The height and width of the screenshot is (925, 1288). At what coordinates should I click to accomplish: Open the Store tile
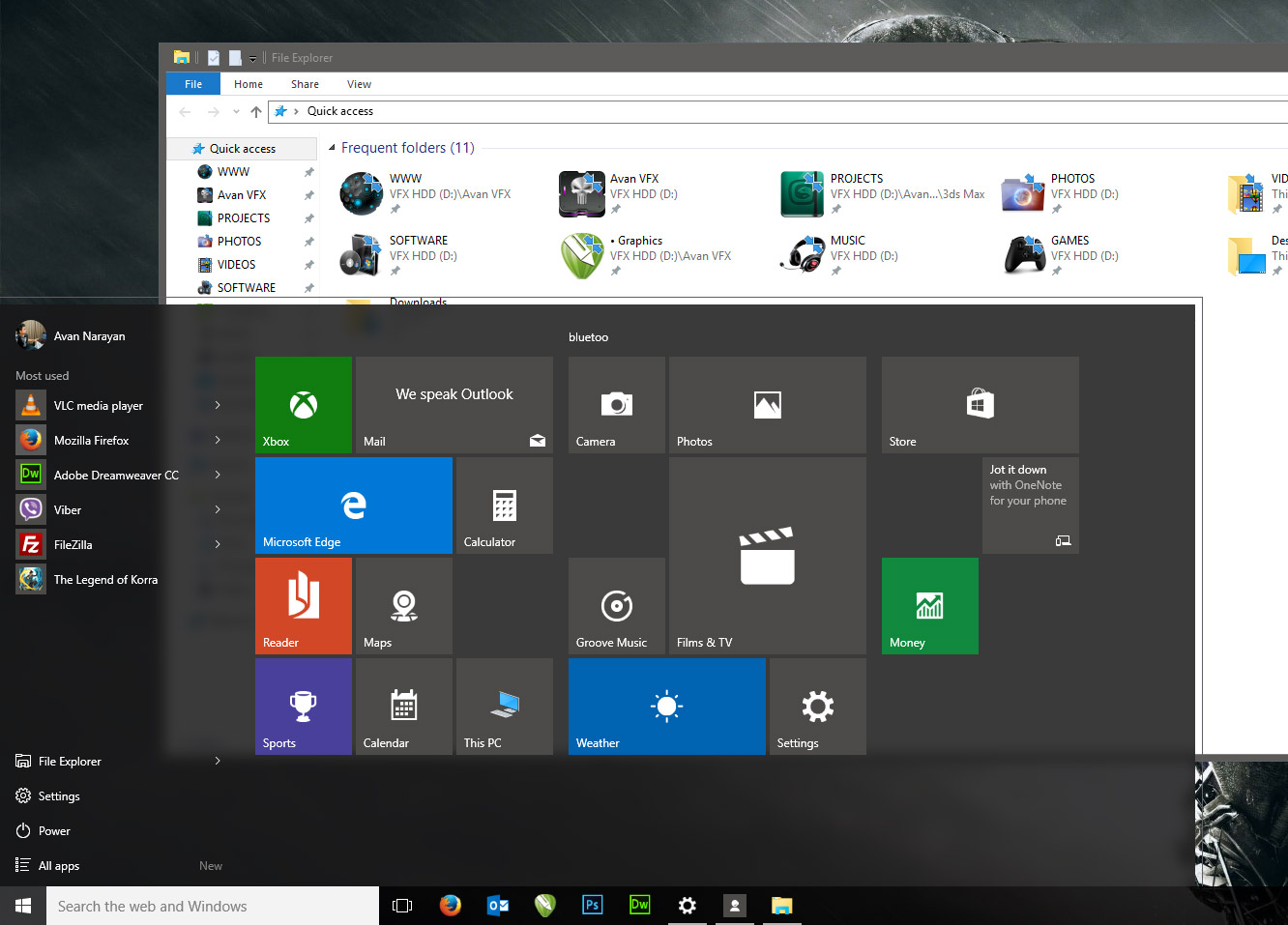[981, 405]
